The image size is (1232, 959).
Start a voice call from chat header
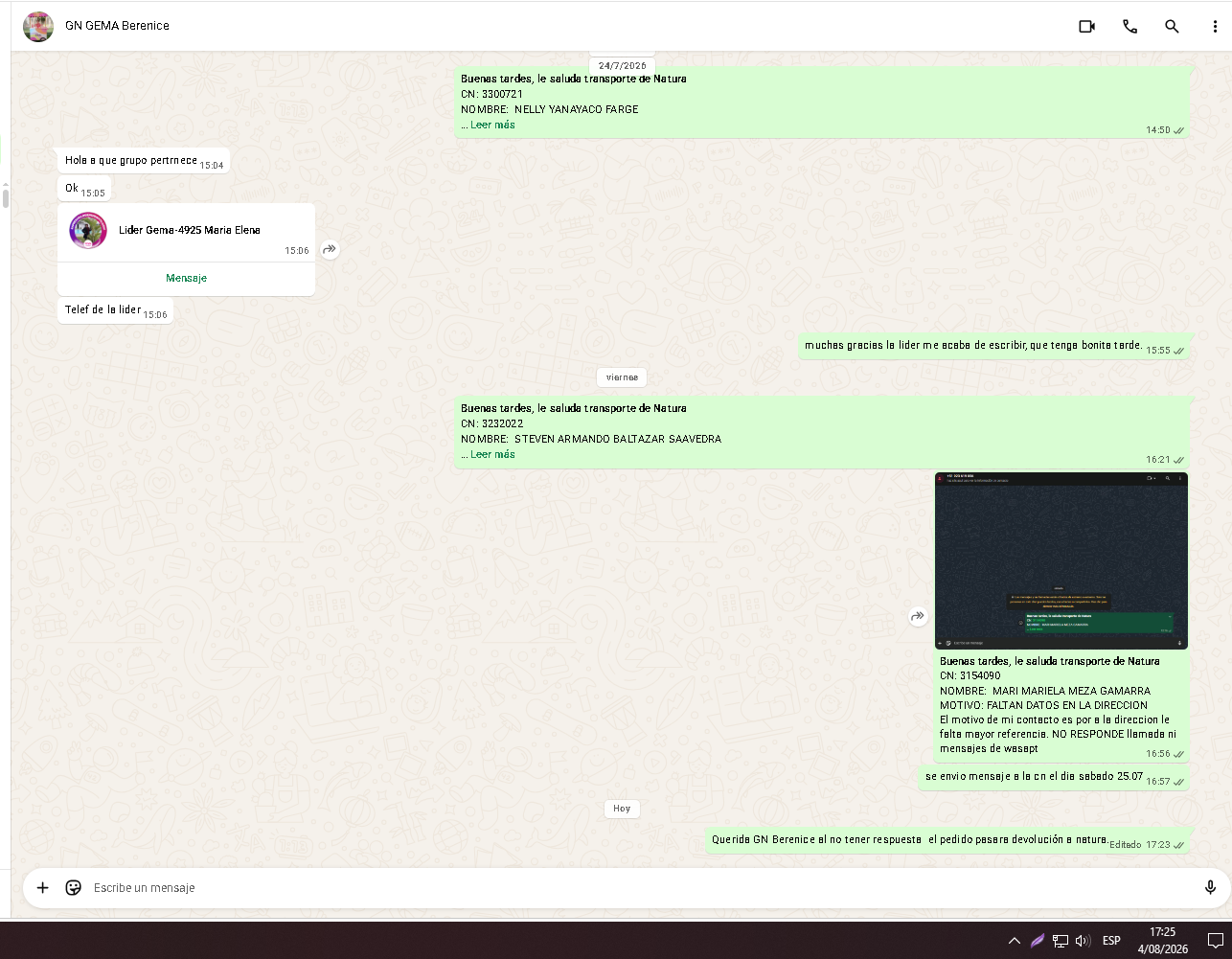pos(1129,27)
